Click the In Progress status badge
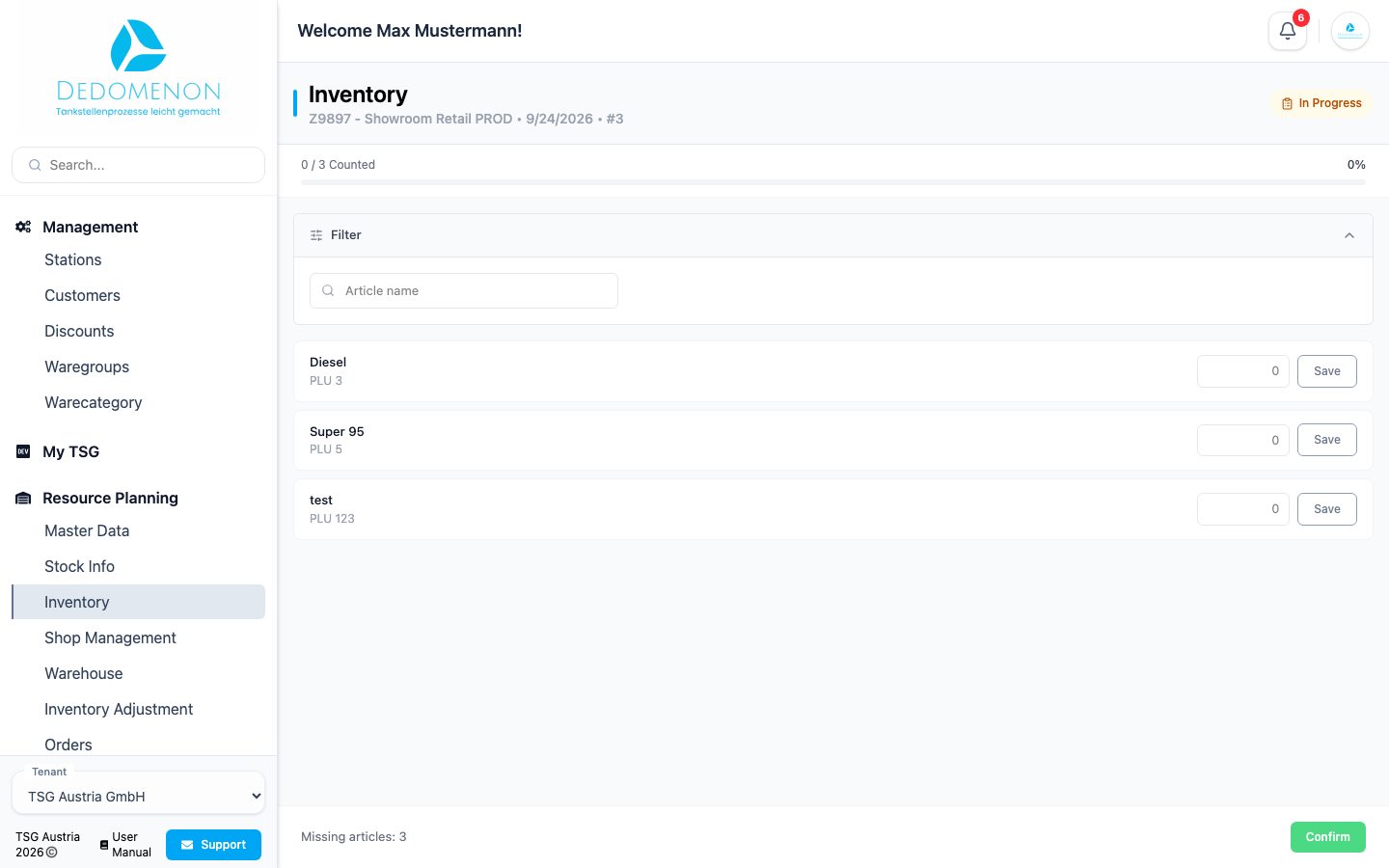Image resolution: width=1389 pixels, height=868 pixels. tap(1321, 103)
